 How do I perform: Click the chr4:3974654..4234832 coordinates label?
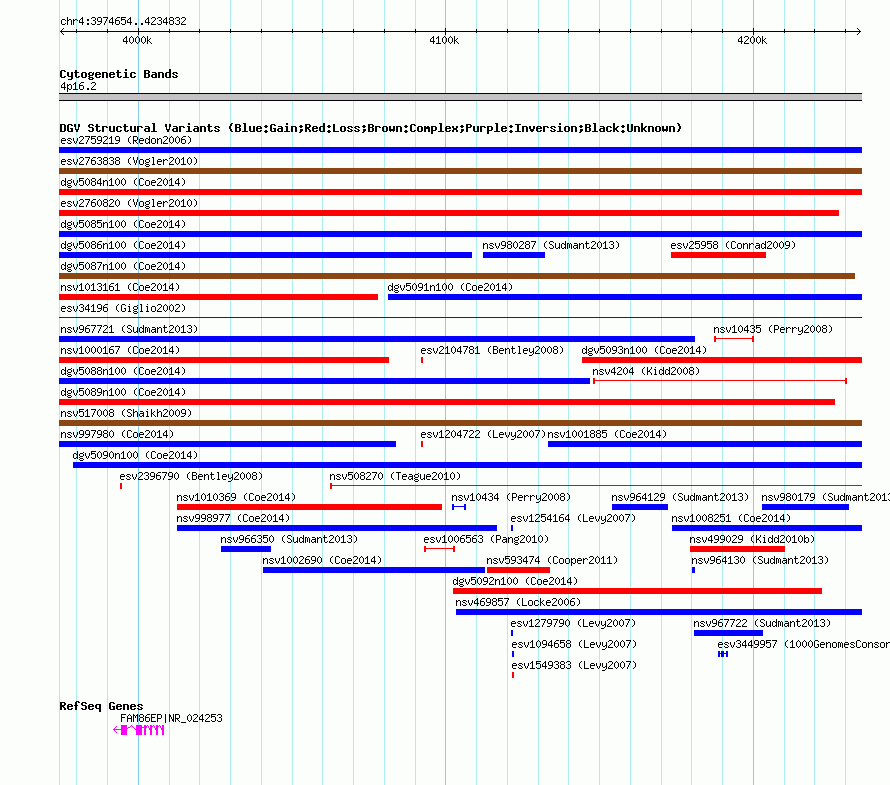123,22
